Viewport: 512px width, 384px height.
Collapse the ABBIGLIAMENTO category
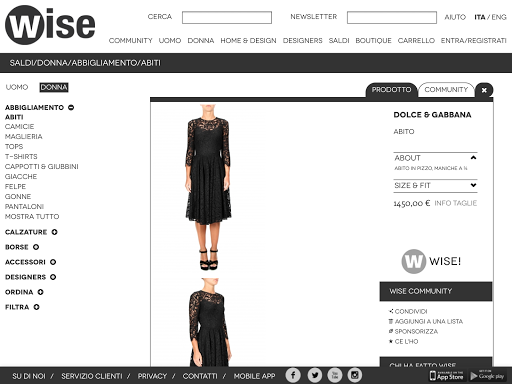[x=71, y=107]
